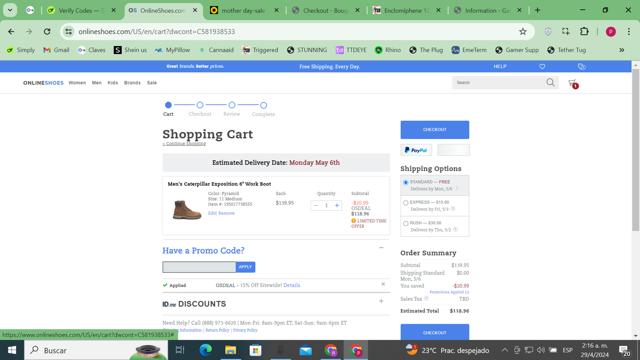This screenshot has height=360, width=640.
Task: Open the Gmail bookmark
Action: (x=56, y=50)
